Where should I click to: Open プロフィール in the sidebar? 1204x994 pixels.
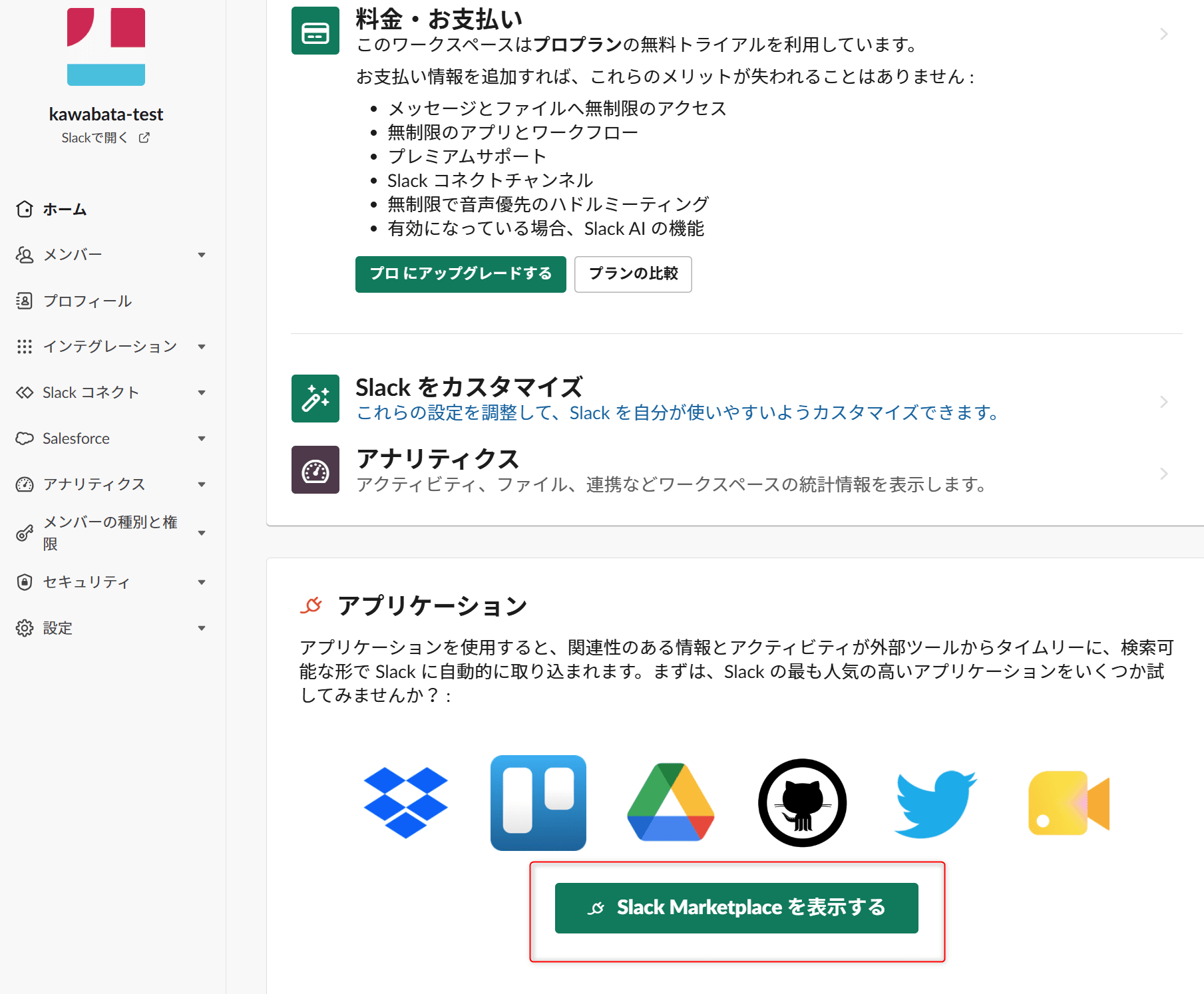87,301
